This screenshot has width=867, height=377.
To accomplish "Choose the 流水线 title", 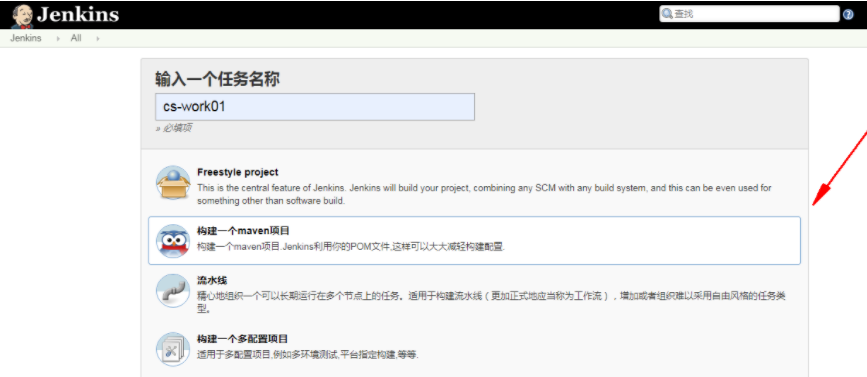I will [212, 280].
